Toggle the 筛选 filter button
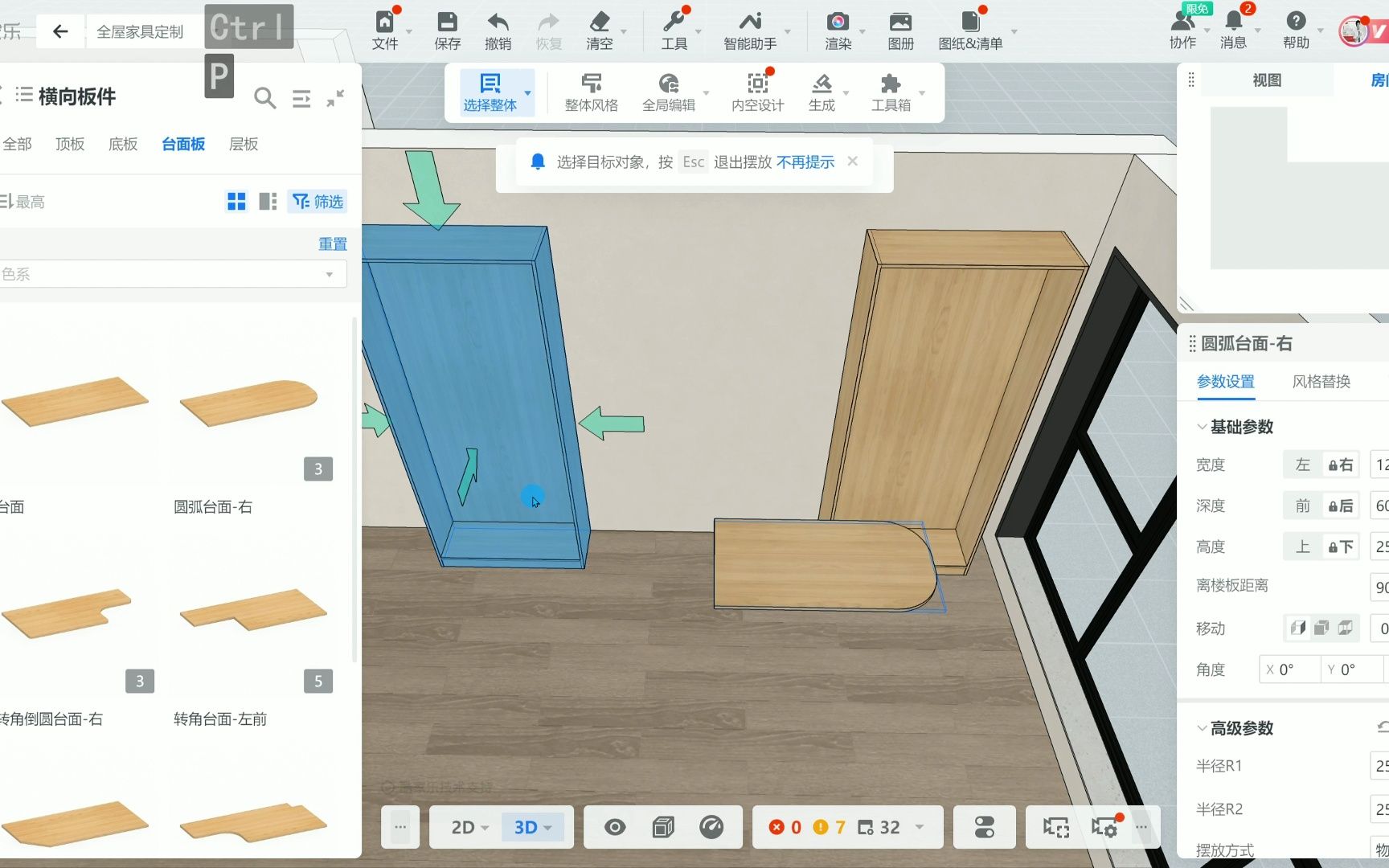The image size is (1389, 868). [318, 201]
